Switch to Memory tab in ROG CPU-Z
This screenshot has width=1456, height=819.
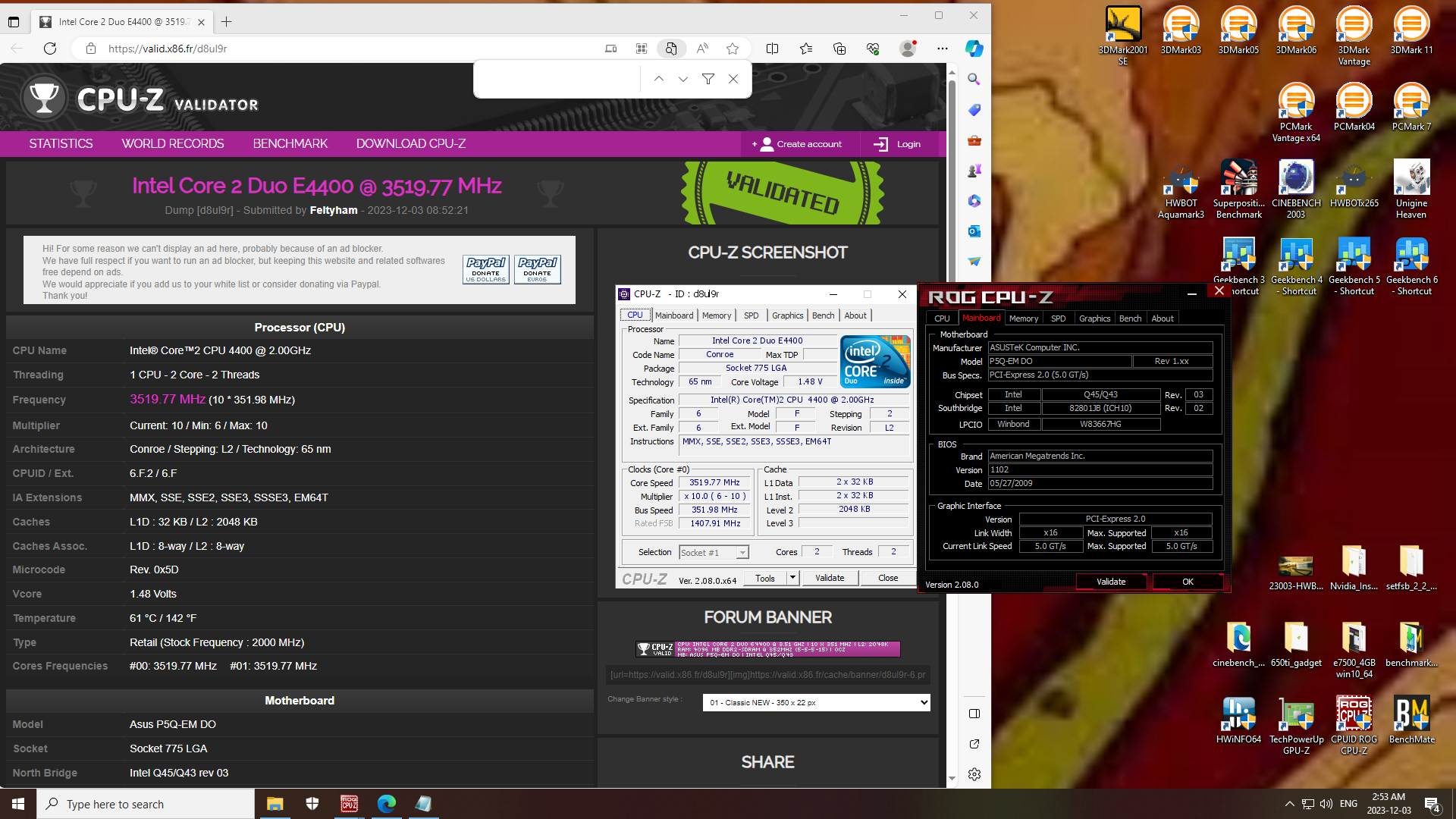pyautogui.click(x=1023, y=318)
